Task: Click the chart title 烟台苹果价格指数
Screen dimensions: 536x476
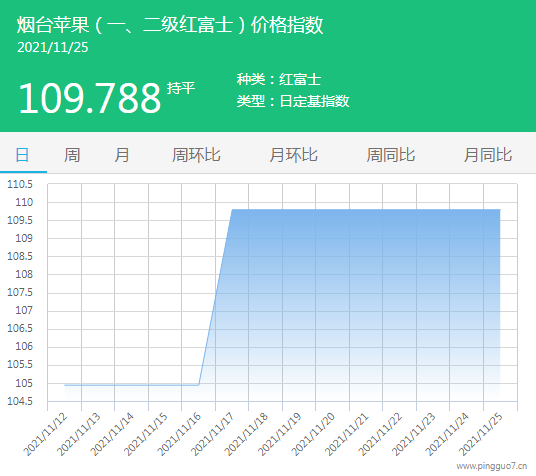Action: [x=170, y=25]
